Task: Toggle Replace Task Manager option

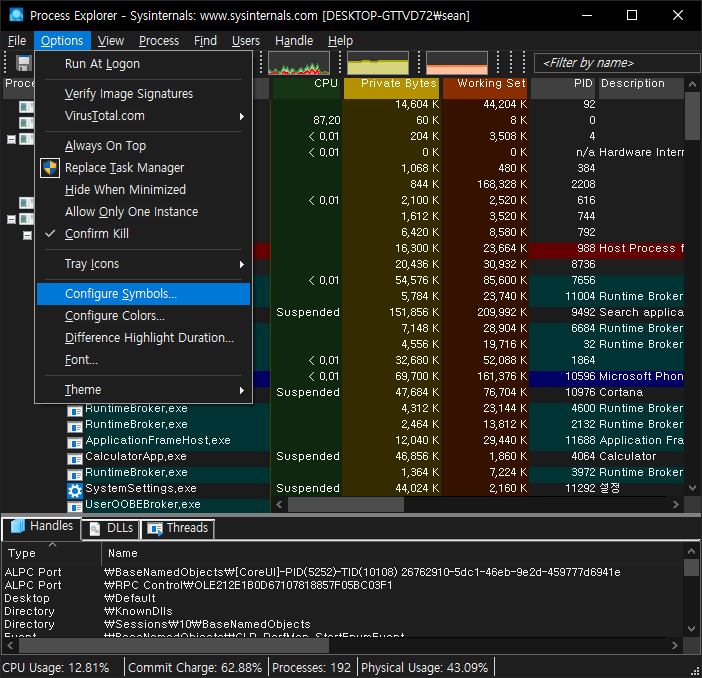Action: [x=143, y=168]
